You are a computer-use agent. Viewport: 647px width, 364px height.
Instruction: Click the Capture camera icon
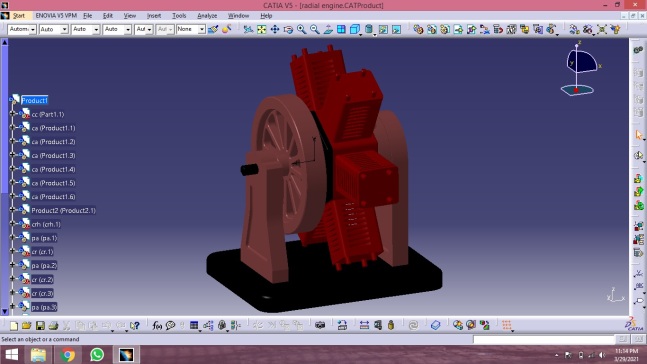pos(320,326)
